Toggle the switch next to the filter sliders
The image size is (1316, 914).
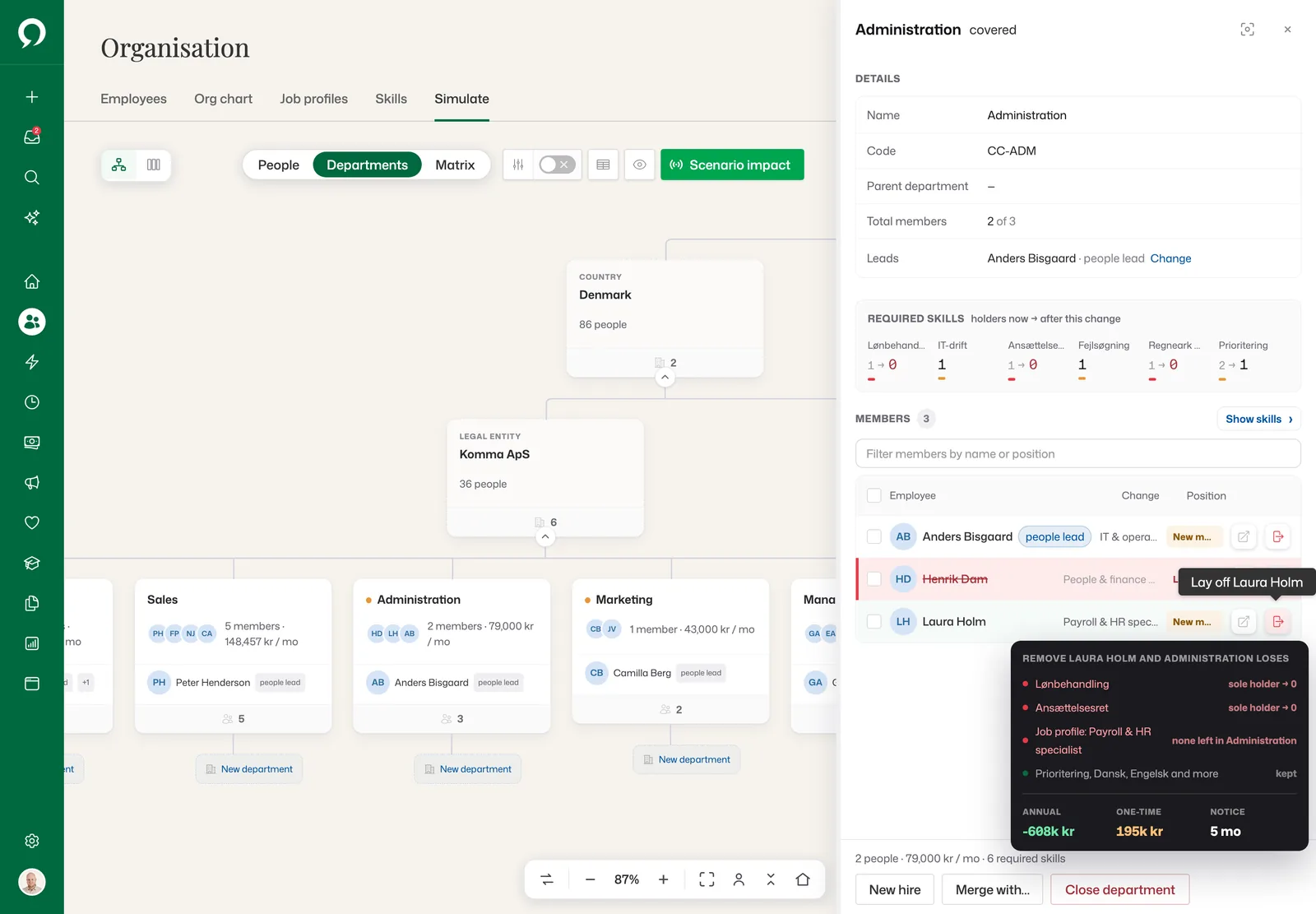tap(557, 165)
